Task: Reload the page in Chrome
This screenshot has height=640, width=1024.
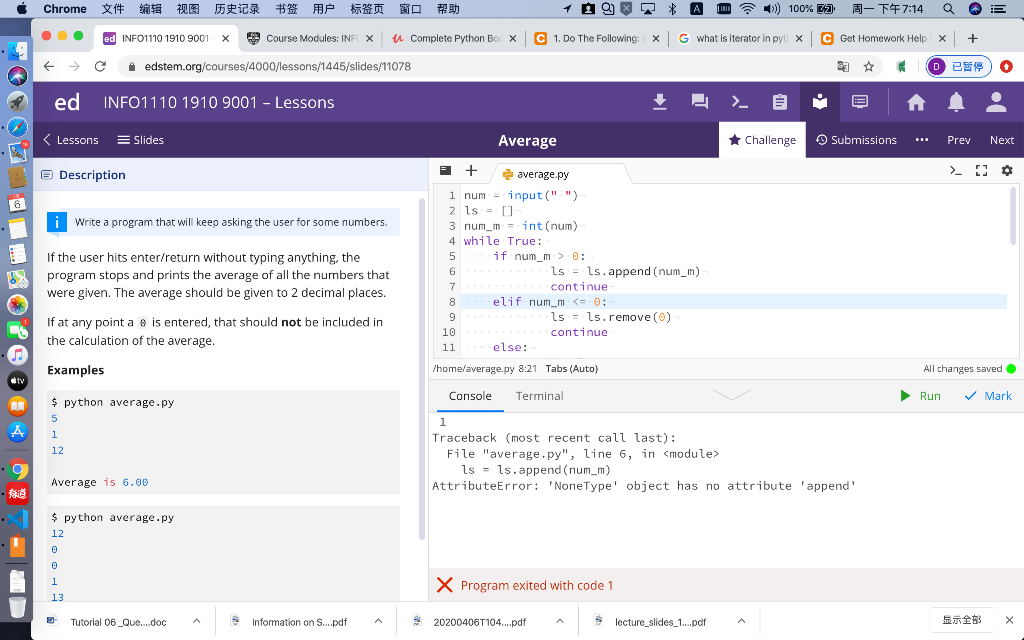Action: click(100, 66)
